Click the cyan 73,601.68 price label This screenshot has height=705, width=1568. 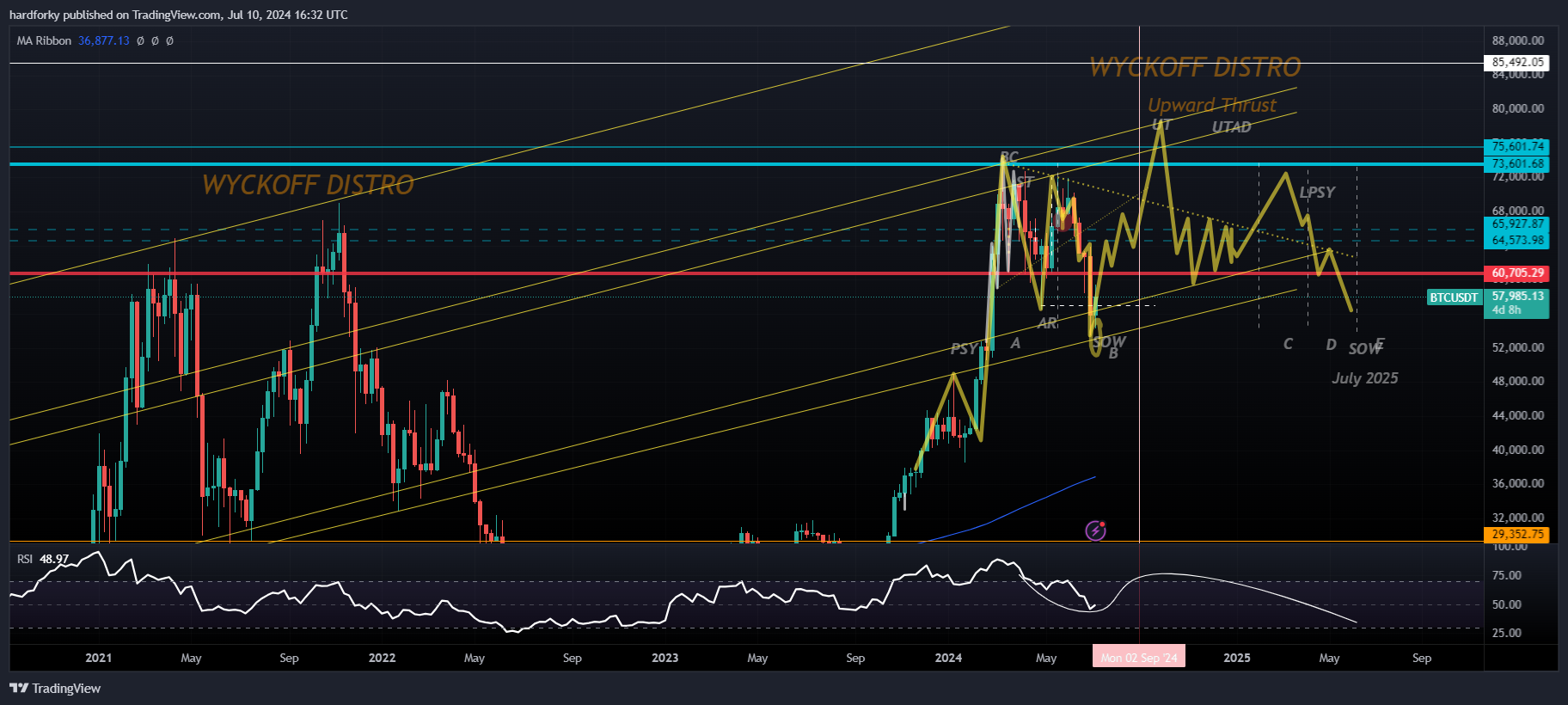pyautogui.click(x=1517, y=163)
